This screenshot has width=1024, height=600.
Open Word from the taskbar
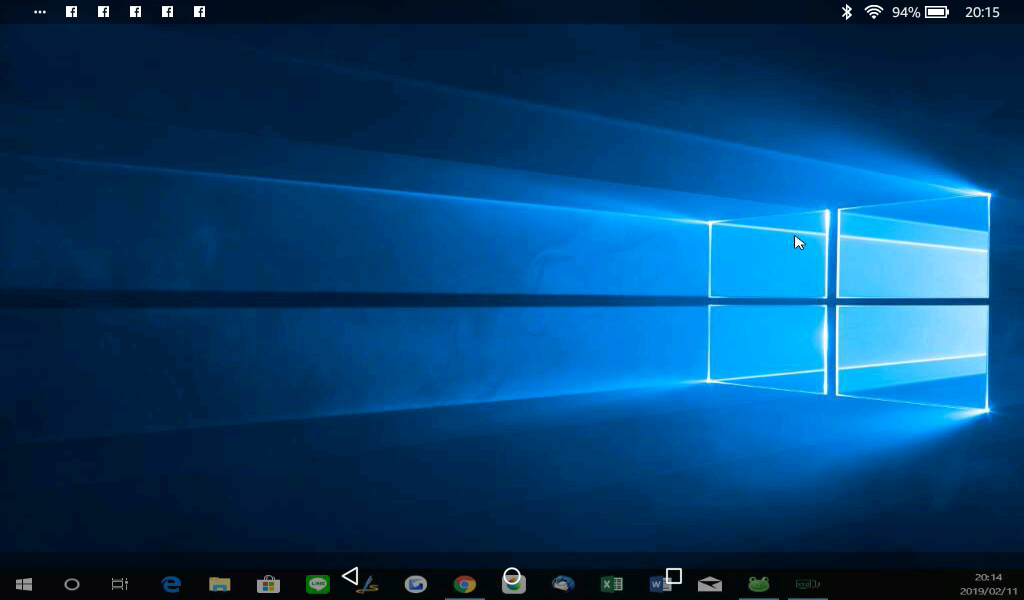point(658,584)
